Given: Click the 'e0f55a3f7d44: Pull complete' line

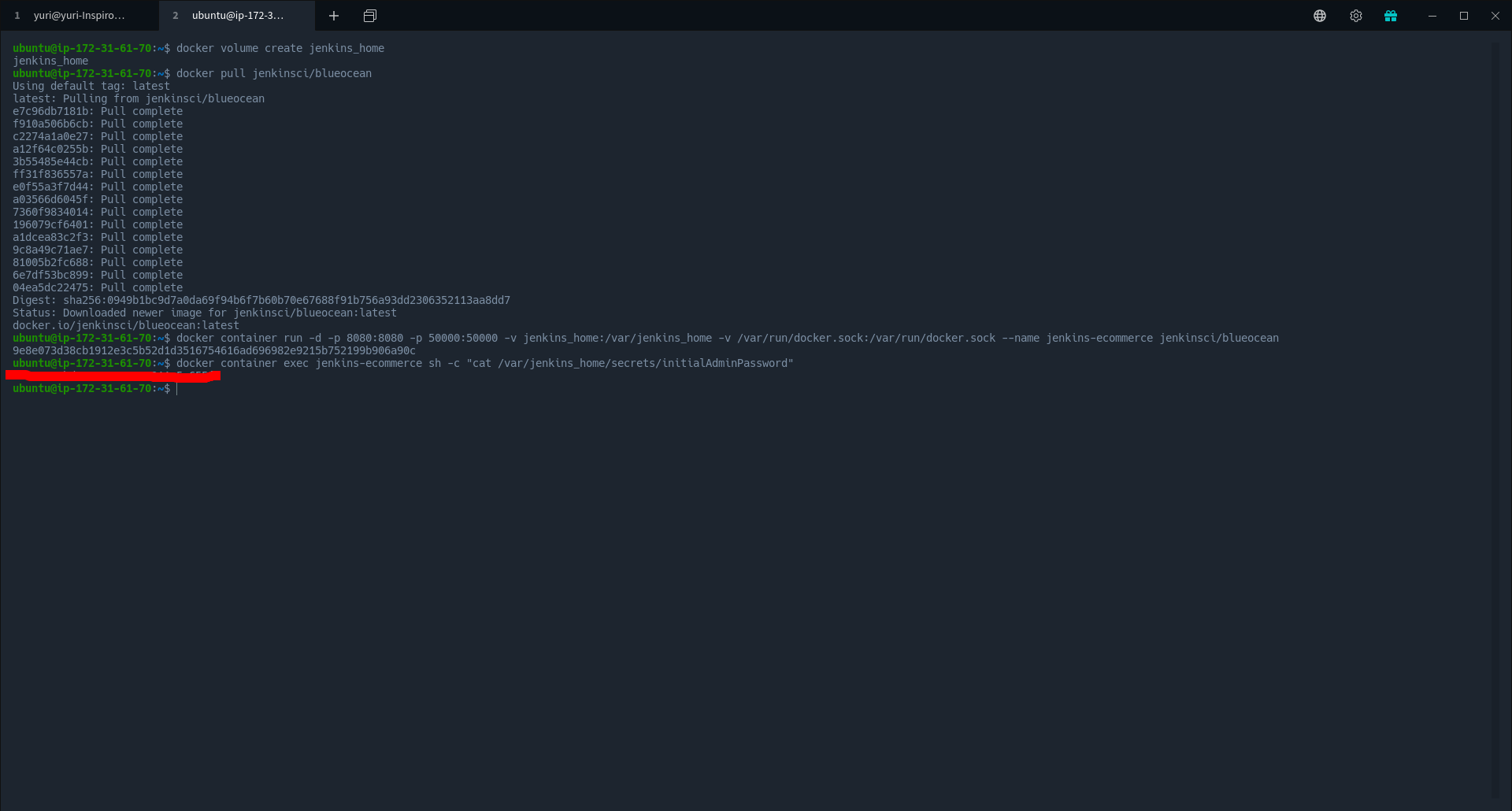Looking at the screenshot, I should 98,187.
